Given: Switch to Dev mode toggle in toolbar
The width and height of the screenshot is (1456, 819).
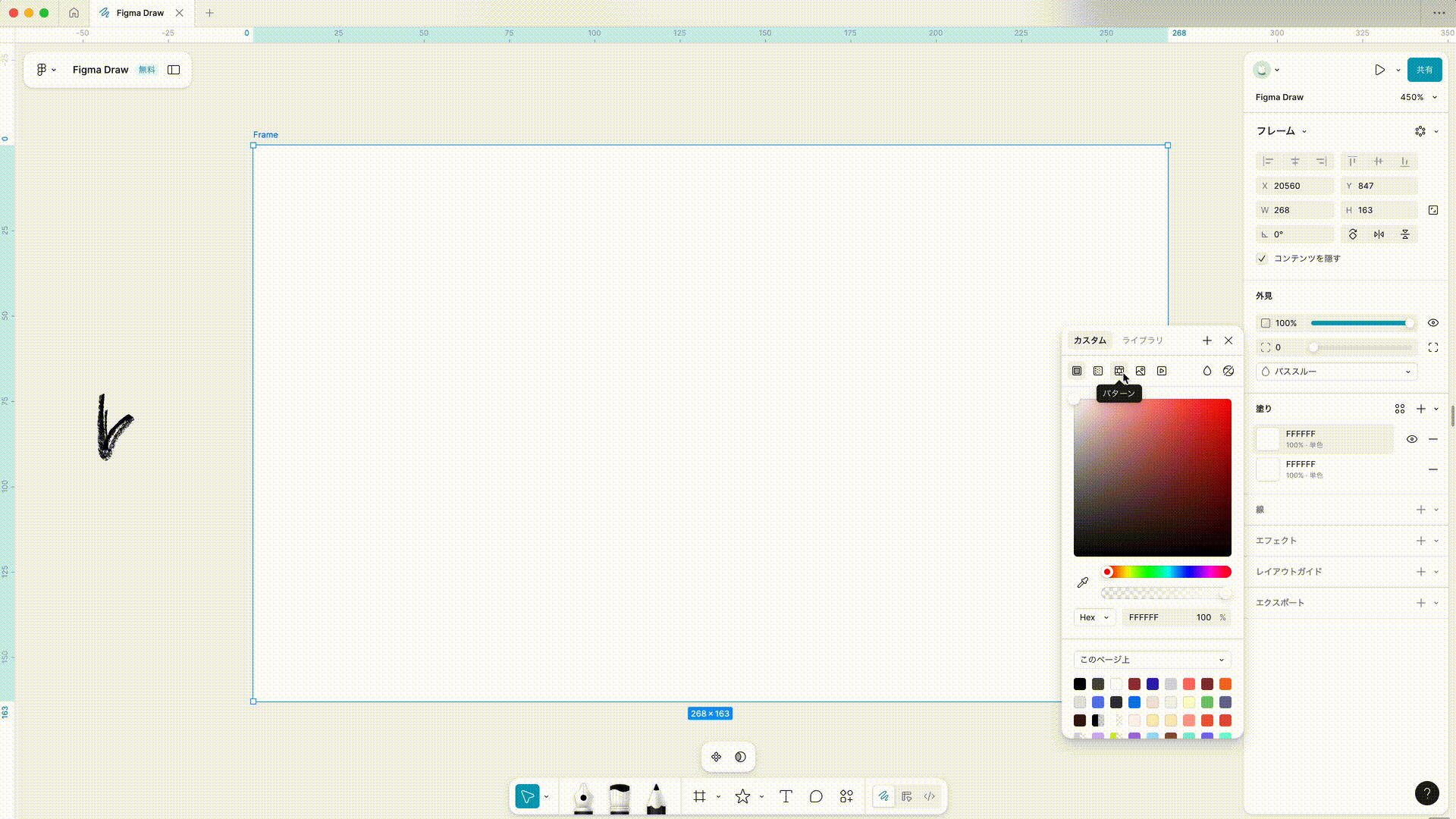Looking at the screenshot, I should [x=930, y=796].
